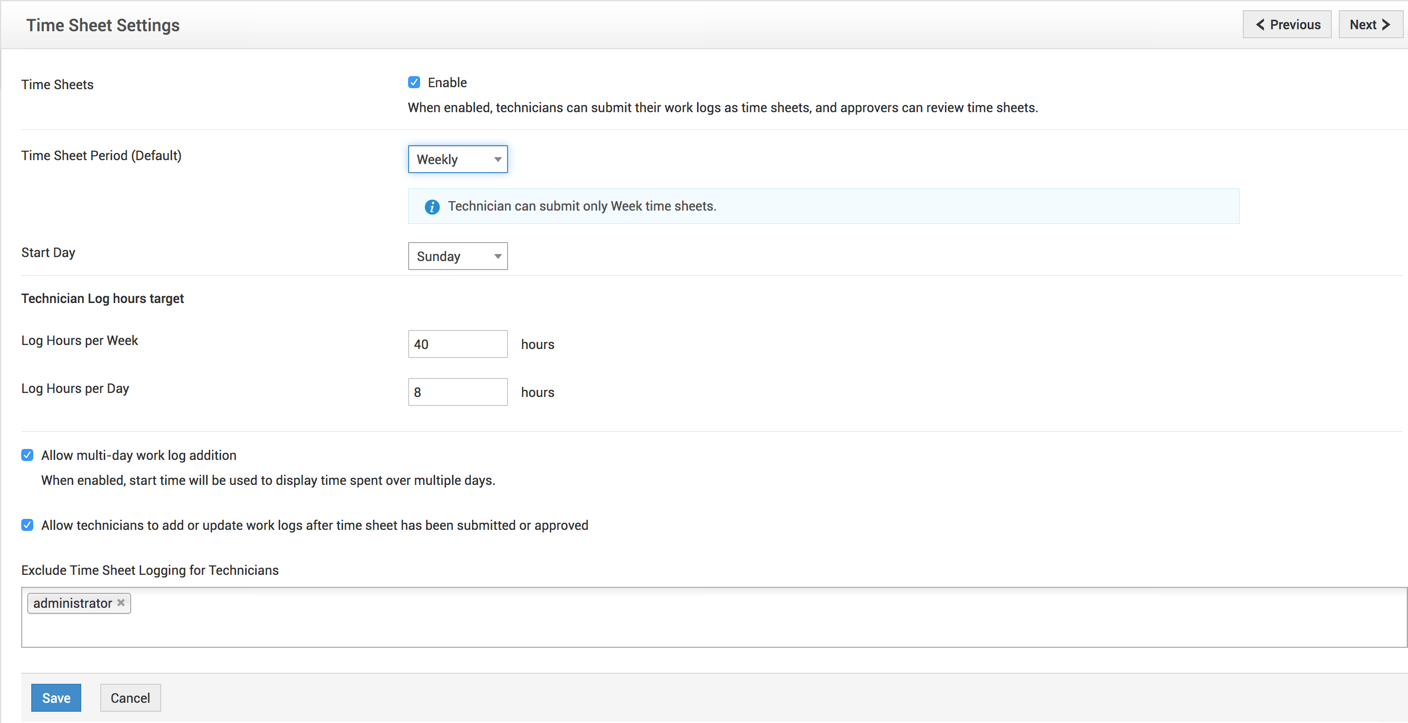Click the info icon beside Week time sheets message
The height and width of the screenshot is (723, 1408).
point(432,207)
